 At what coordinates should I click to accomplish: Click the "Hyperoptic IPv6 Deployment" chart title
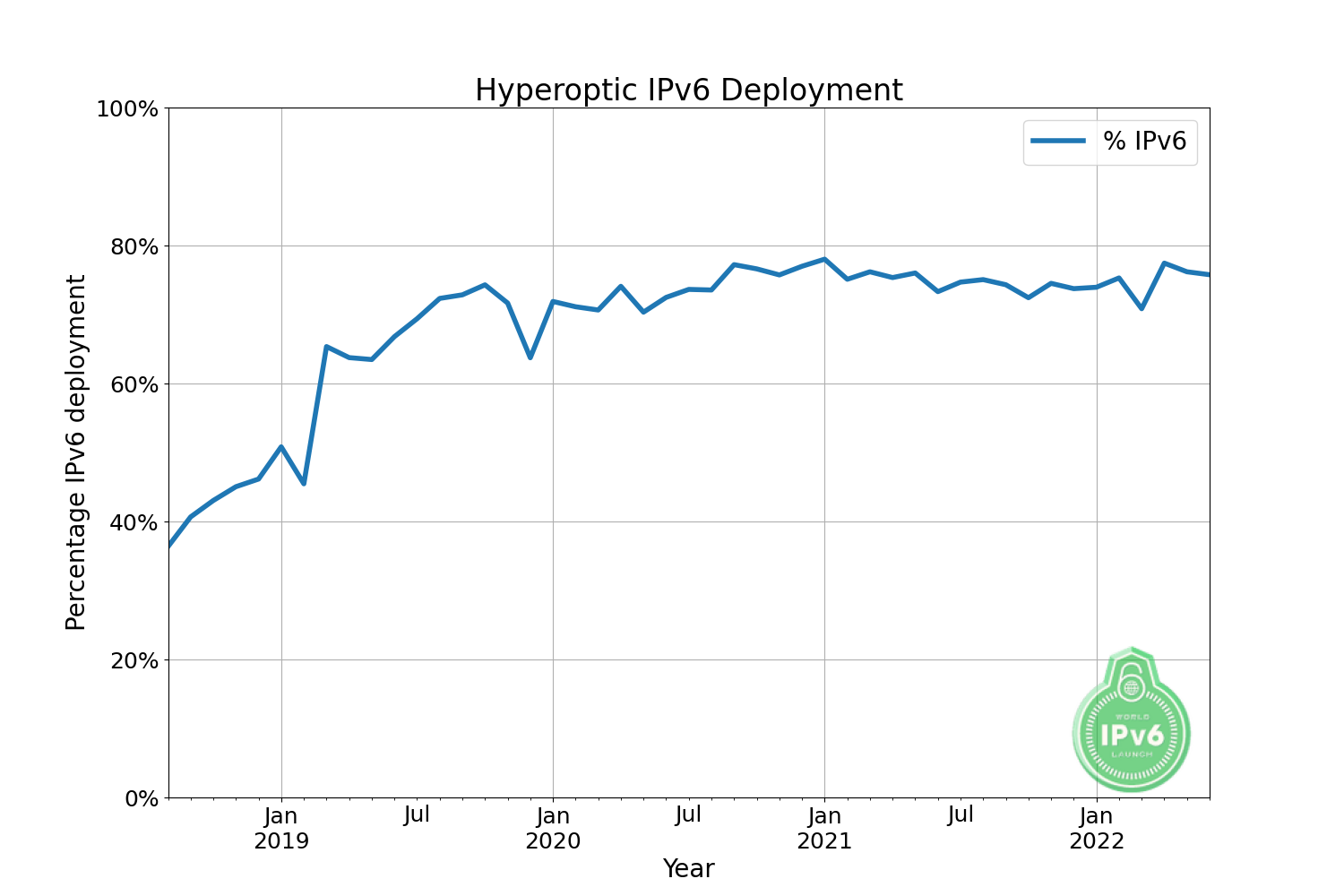point(688,90)
